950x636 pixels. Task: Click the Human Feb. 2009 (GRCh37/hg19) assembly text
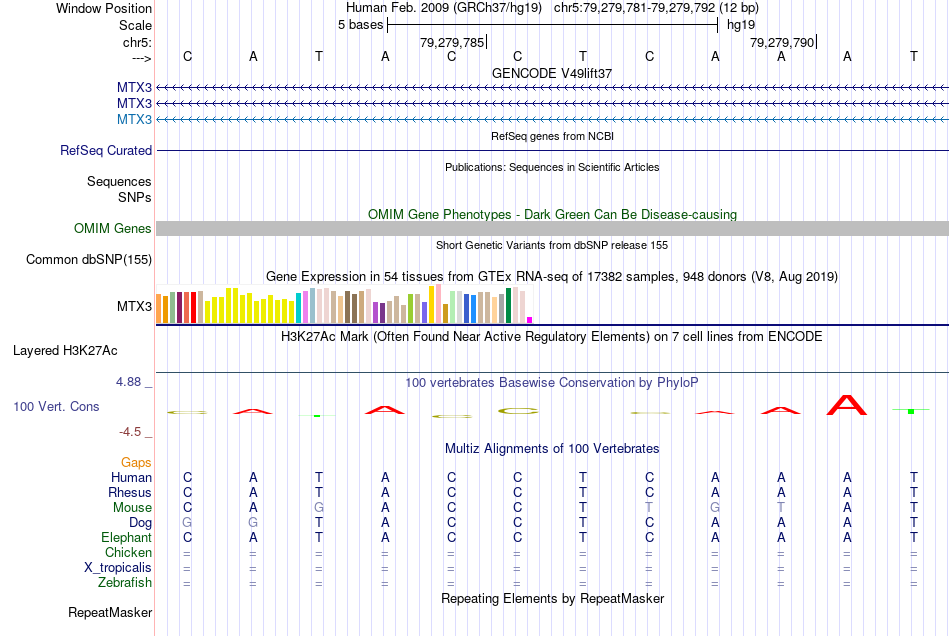point(443,8)
